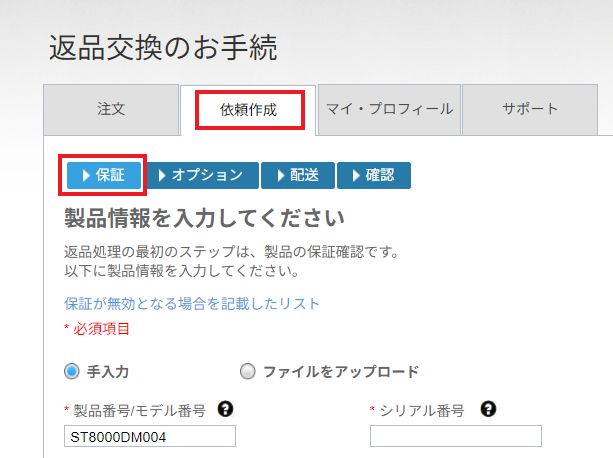Switch to the 注文 tab
The width and height of the screenshot is (613, 458).
click(x=111, y=109)
